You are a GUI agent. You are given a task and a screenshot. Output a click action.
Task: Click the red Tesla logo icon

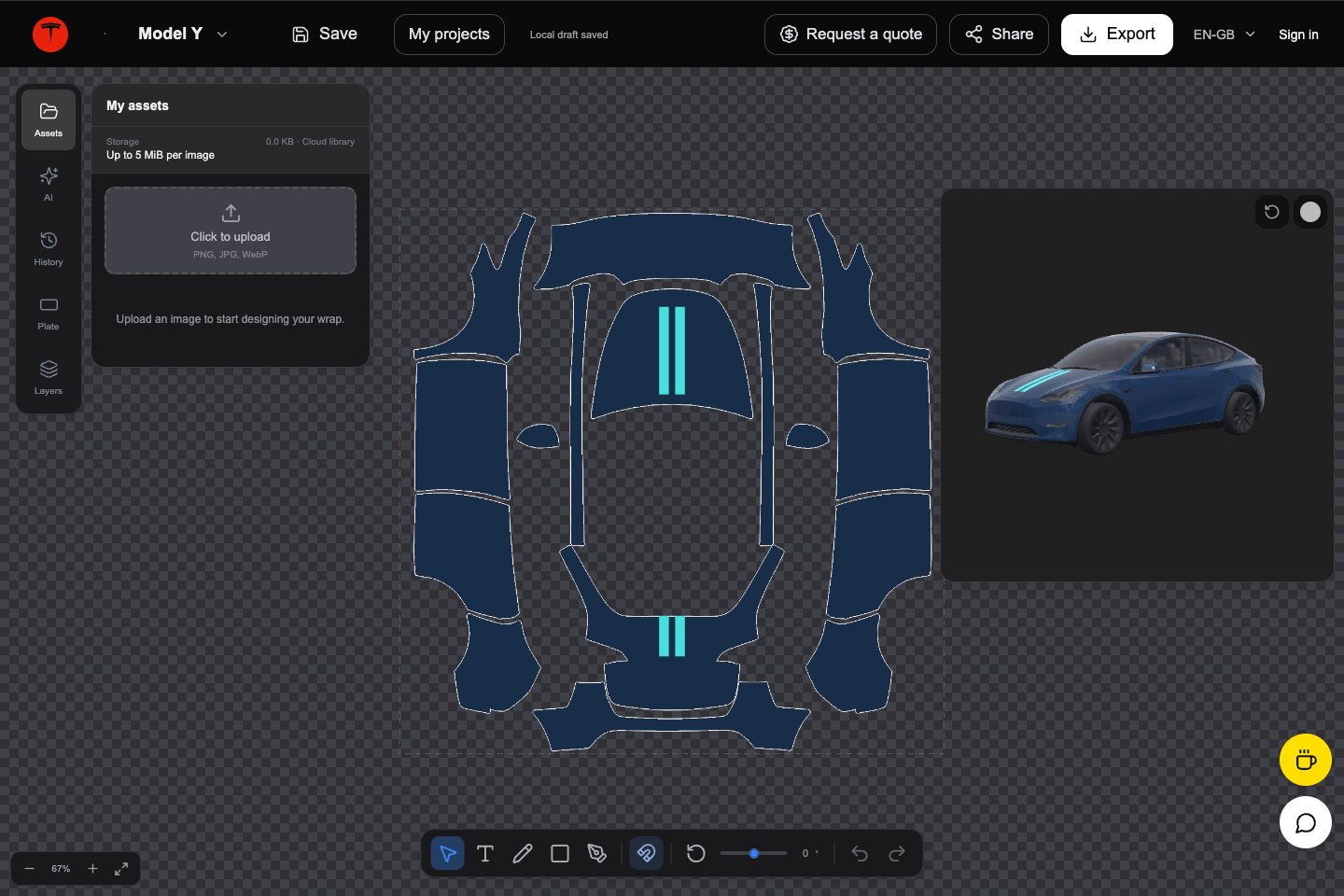pyautogui.click(x=50, y=35)
